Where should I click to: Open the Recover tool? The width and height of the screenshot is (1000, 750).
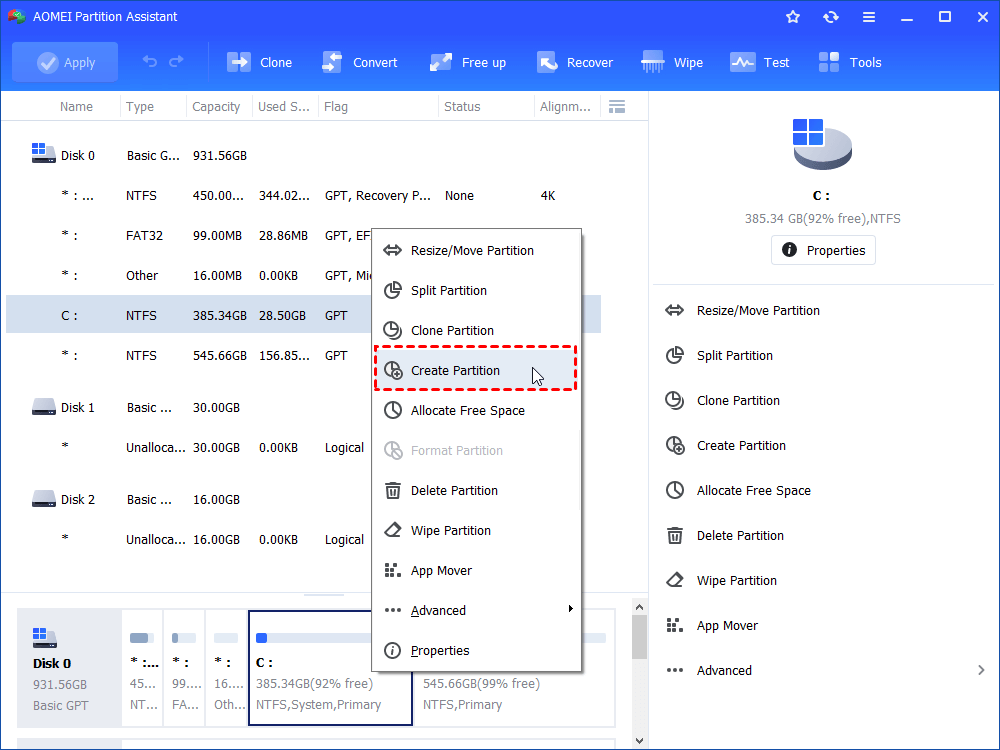click(x=575, y=62)
